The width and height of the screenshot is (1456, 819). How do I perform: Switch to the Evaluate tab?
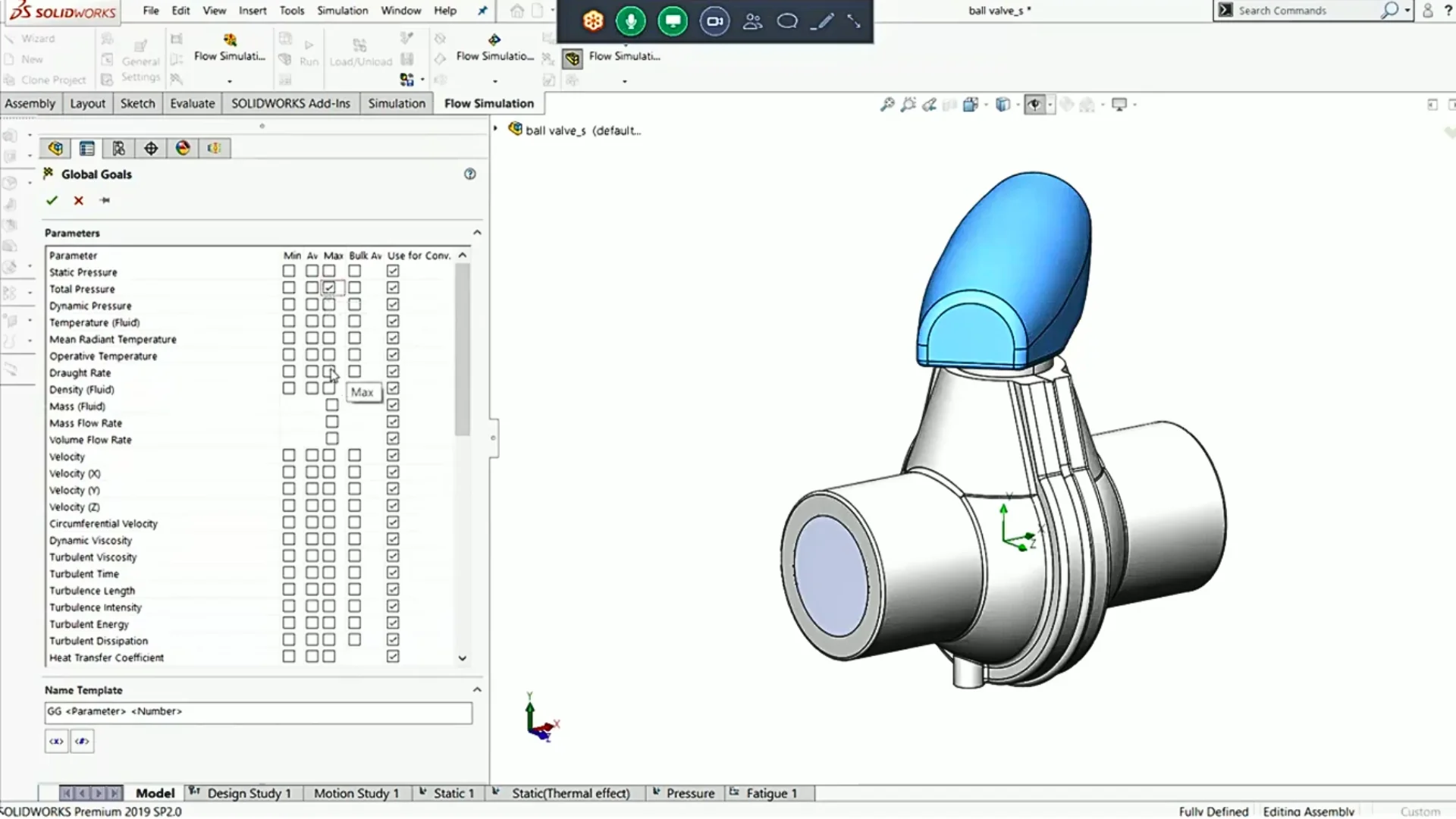192,103
